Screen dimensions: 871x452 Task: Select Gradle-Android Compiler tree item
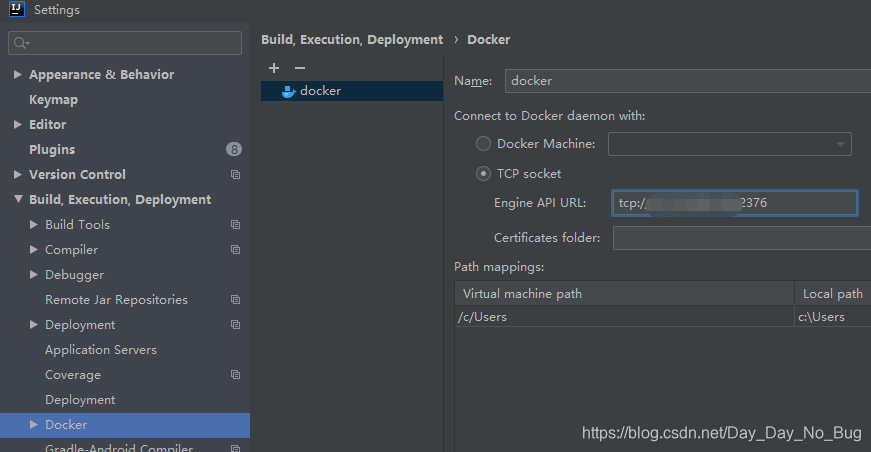coord(119,448)
